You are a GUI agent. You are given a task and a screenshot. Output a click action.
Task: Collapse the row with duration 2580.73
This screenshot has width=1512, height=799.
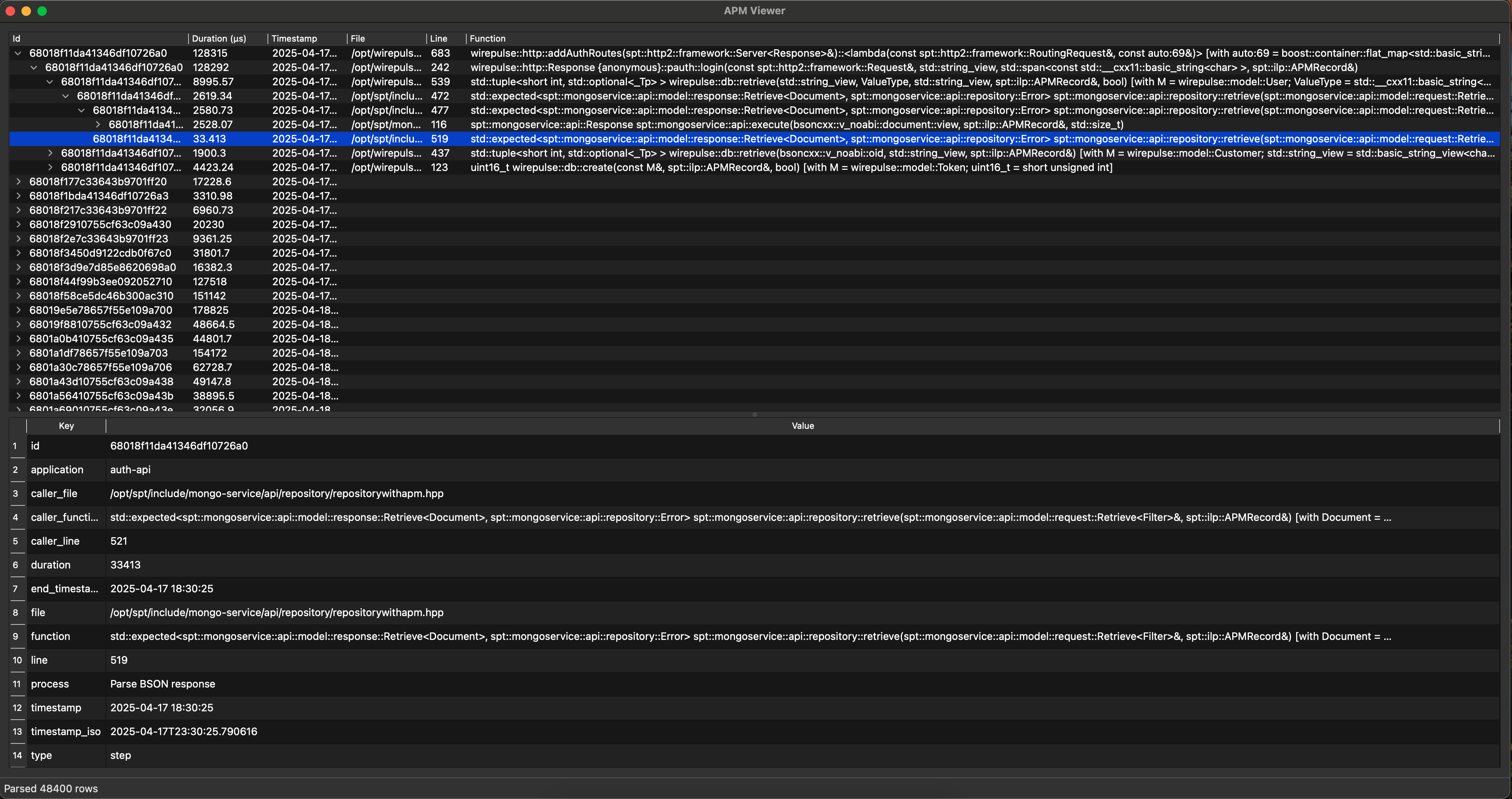[82, 110]
